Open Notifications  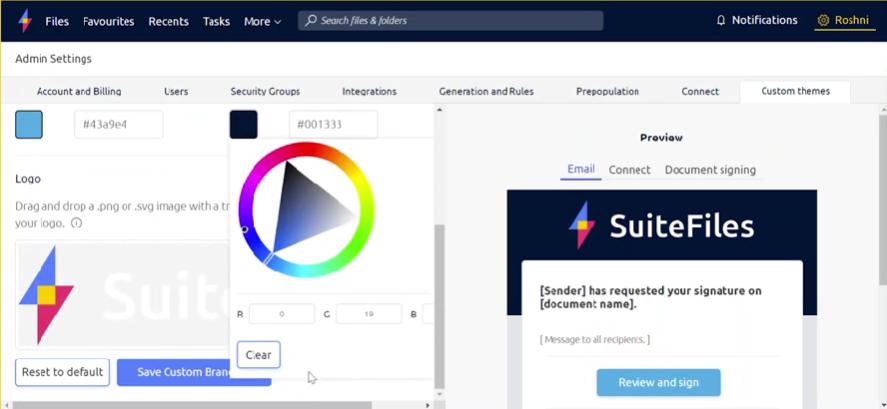pyautogui.click(x=756, y=20)
